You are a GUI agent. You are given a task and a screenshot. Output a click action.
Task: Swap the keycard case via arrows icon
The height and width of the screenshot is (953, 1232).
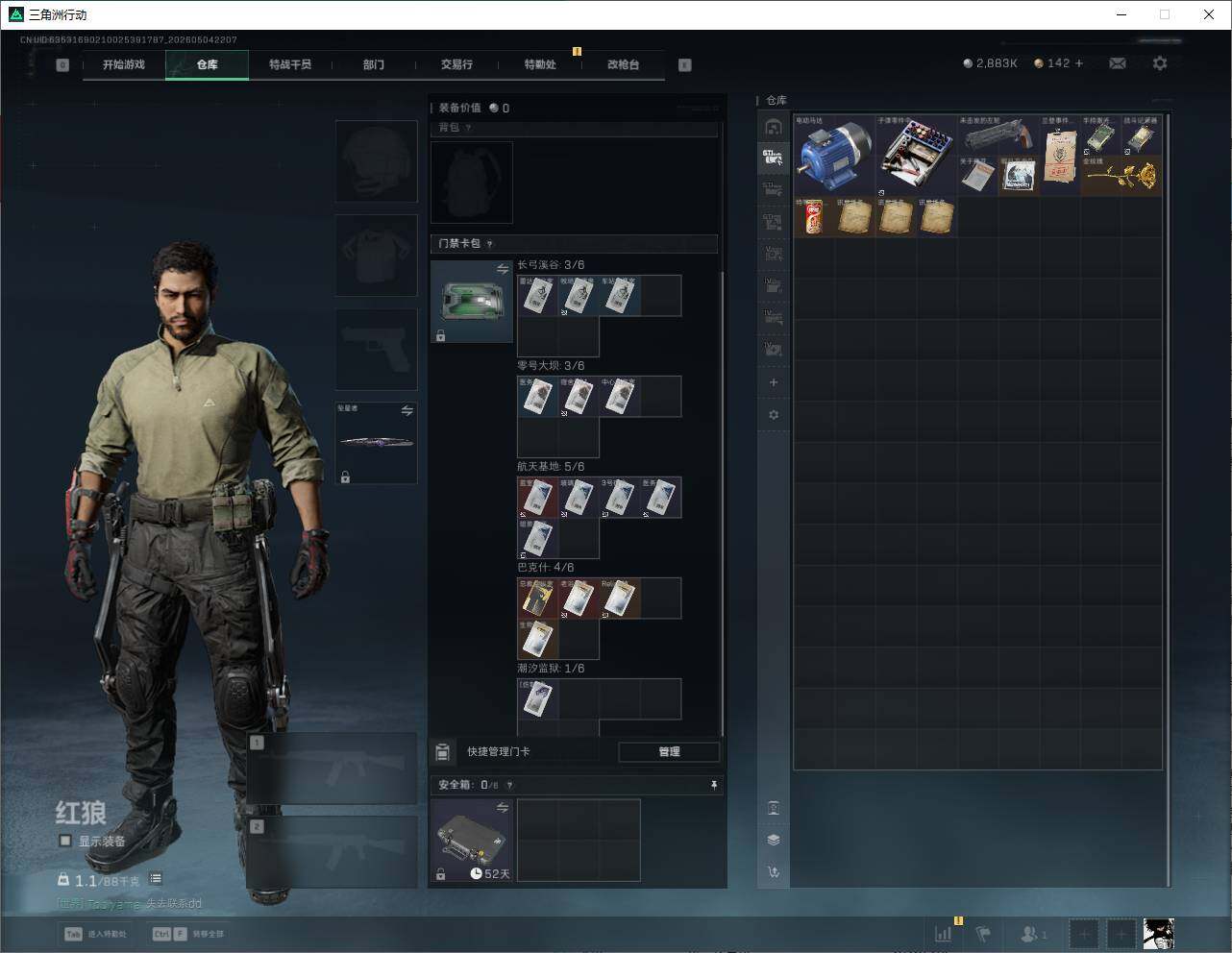click(503, 270)
